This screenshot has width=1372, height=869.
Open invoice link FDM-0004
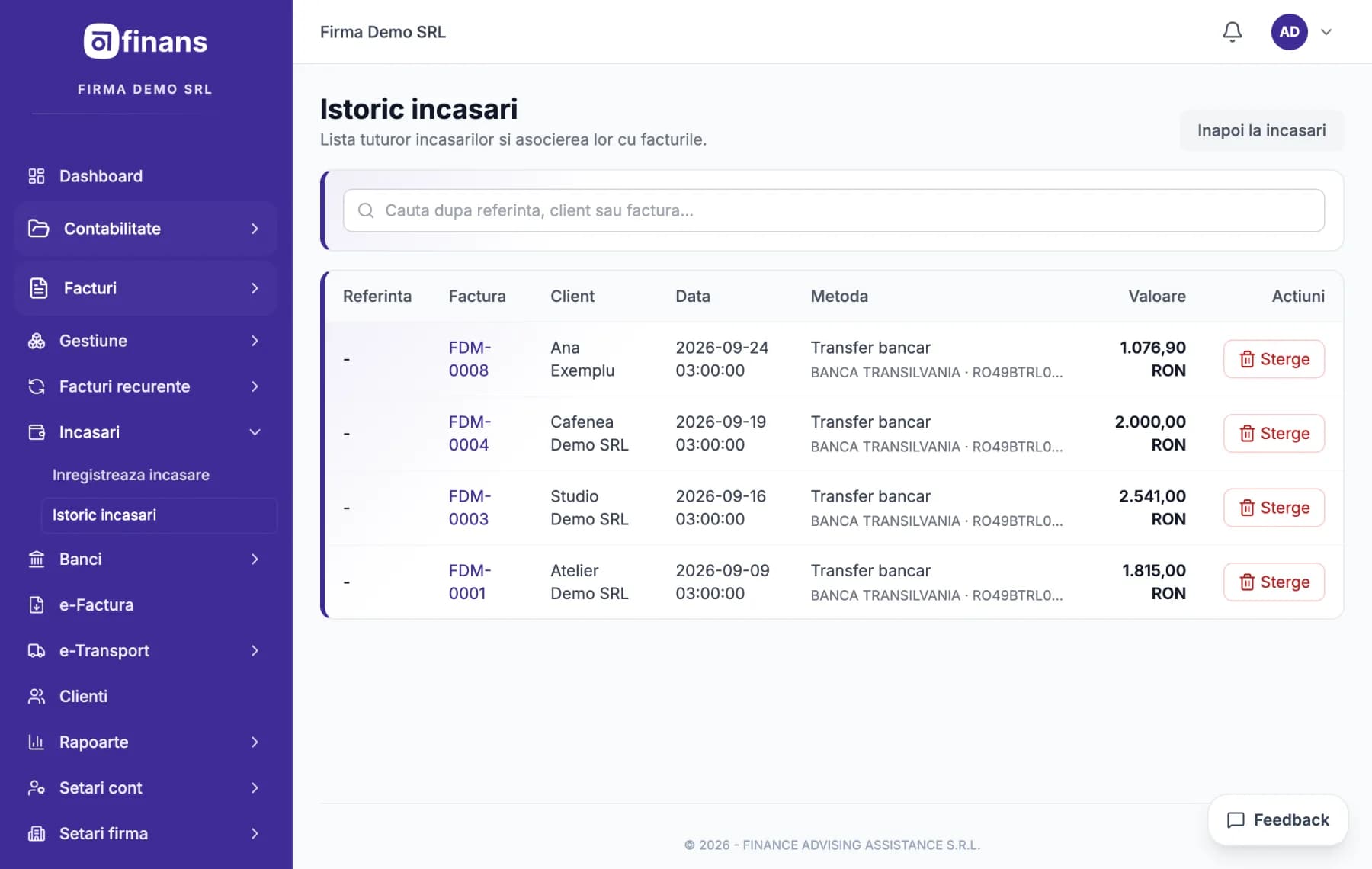[x=470, y=433]
